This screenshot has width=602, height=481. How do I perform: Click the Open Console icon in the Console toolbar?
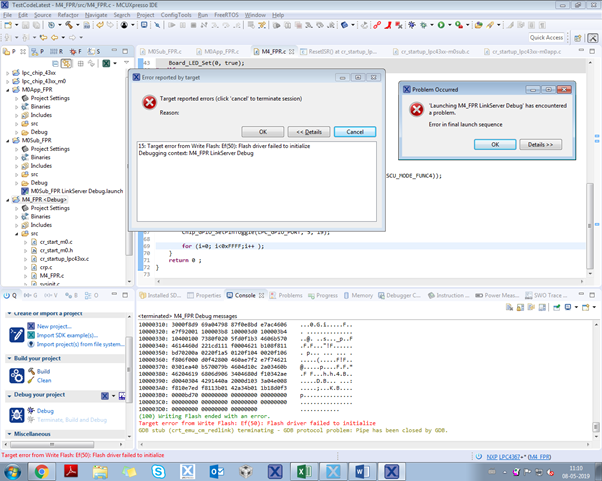(585, 307)
